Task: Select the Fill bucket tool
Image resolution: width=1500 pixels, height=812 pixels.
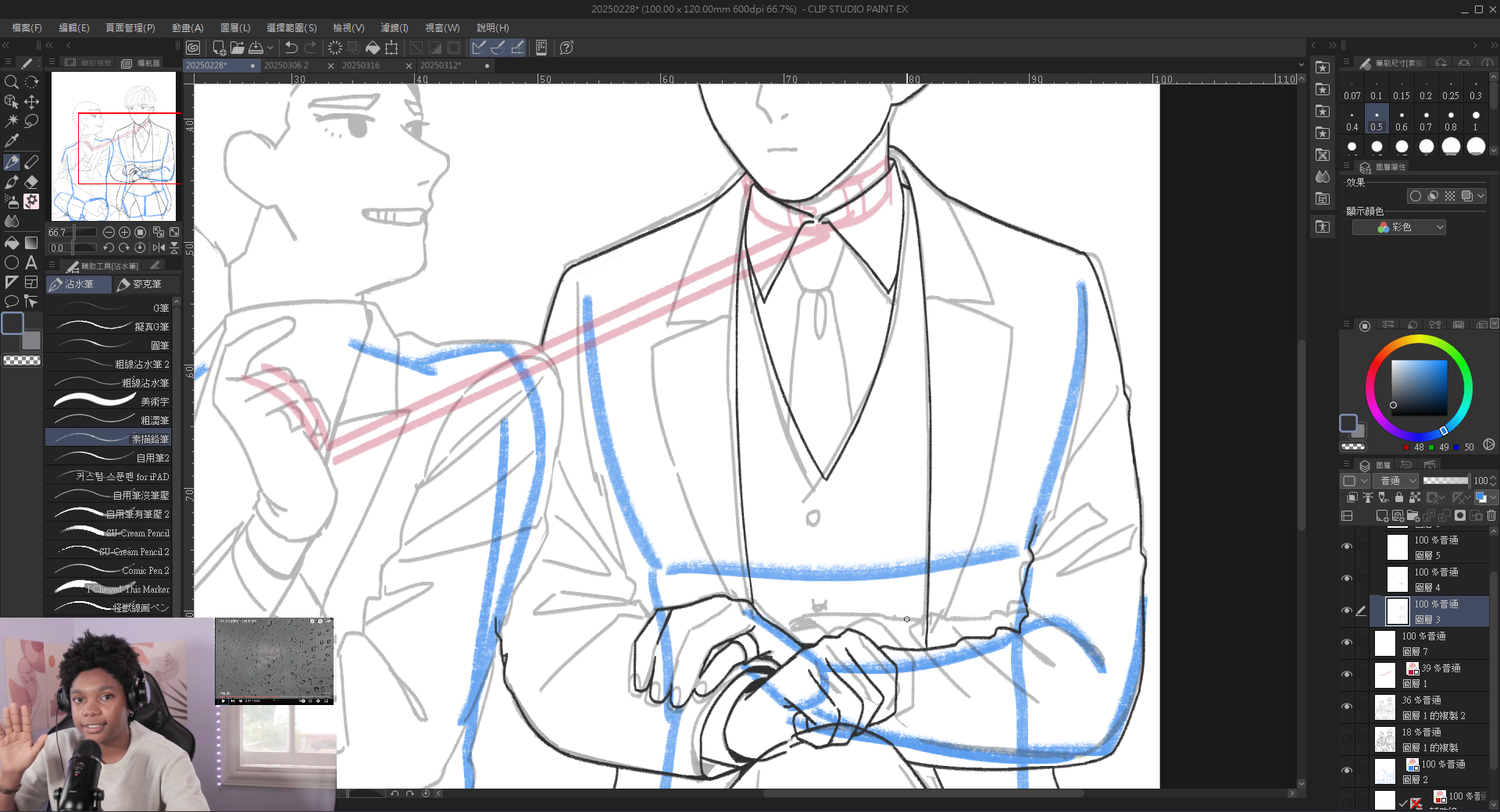Action: [x=12, y=243]
